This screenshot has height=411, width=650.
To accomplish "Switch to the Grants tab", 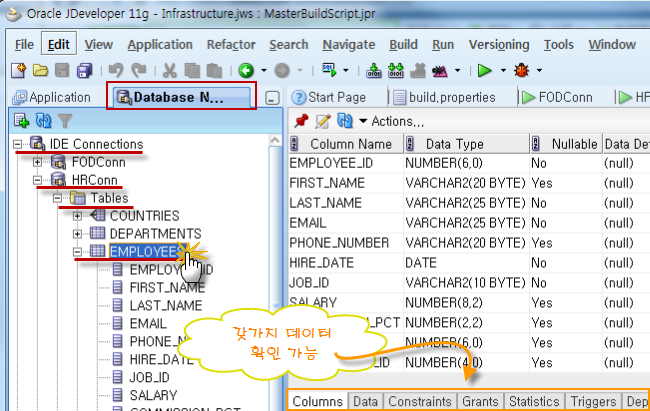I will pos(480,401).
